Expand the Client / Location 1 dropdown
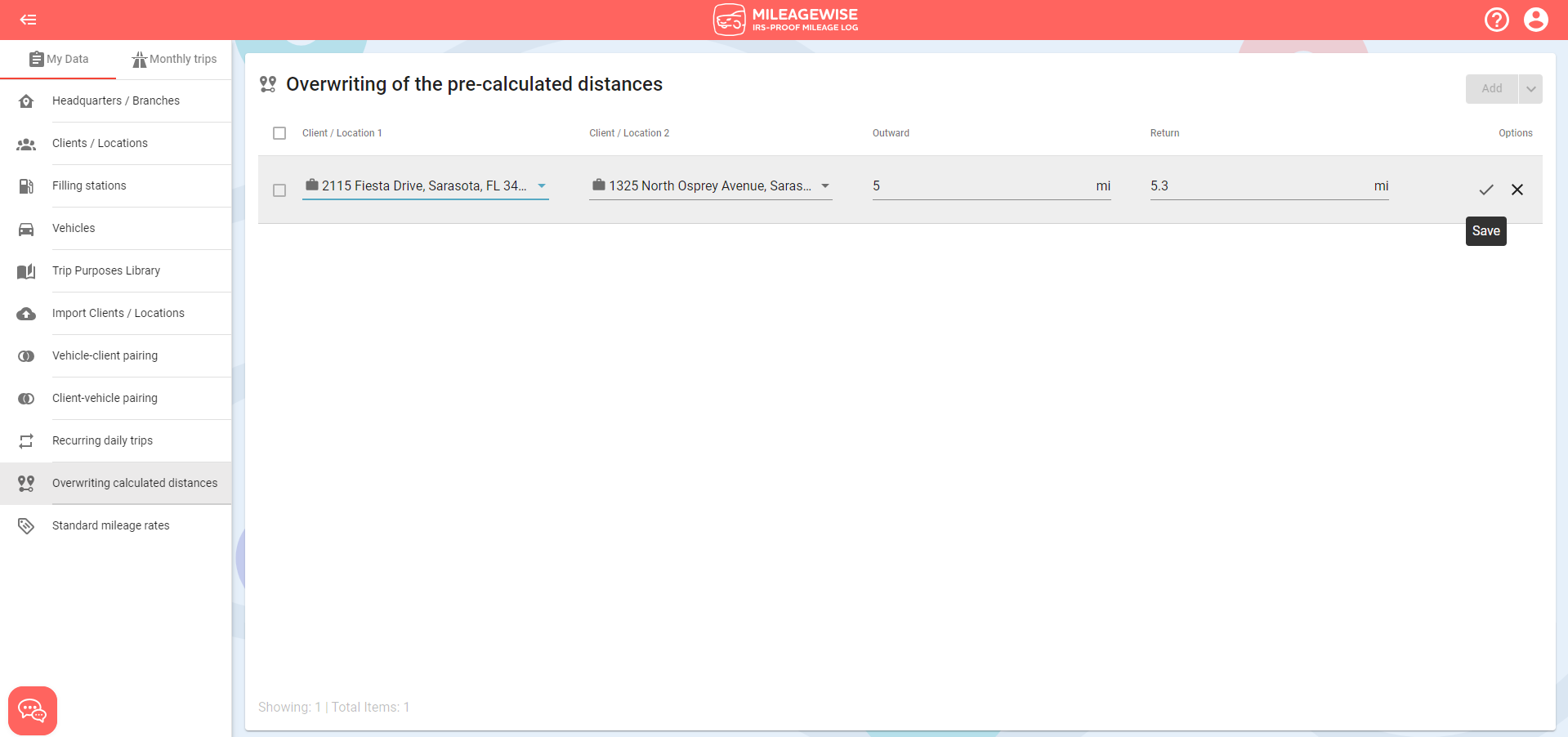1568x737 pixels. click(x=541, y=186)
